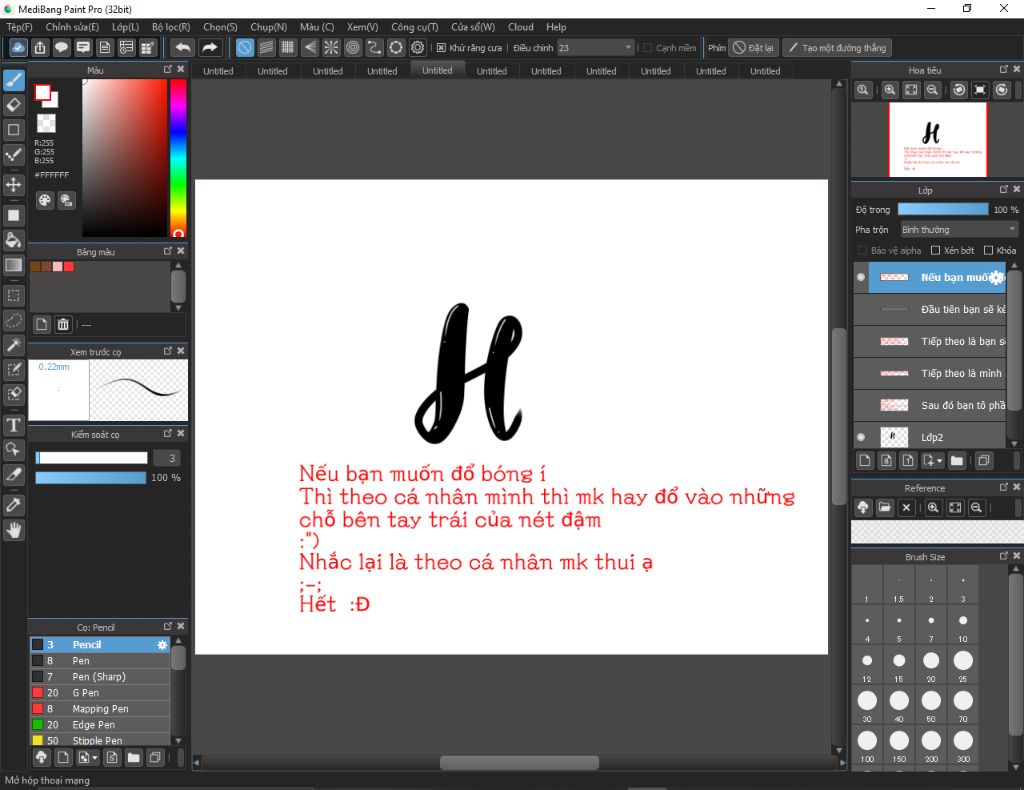The width and height of the screenshot is (1024, 790).
Task: Open gear settings of the selected layer
Action: [997, 277]
